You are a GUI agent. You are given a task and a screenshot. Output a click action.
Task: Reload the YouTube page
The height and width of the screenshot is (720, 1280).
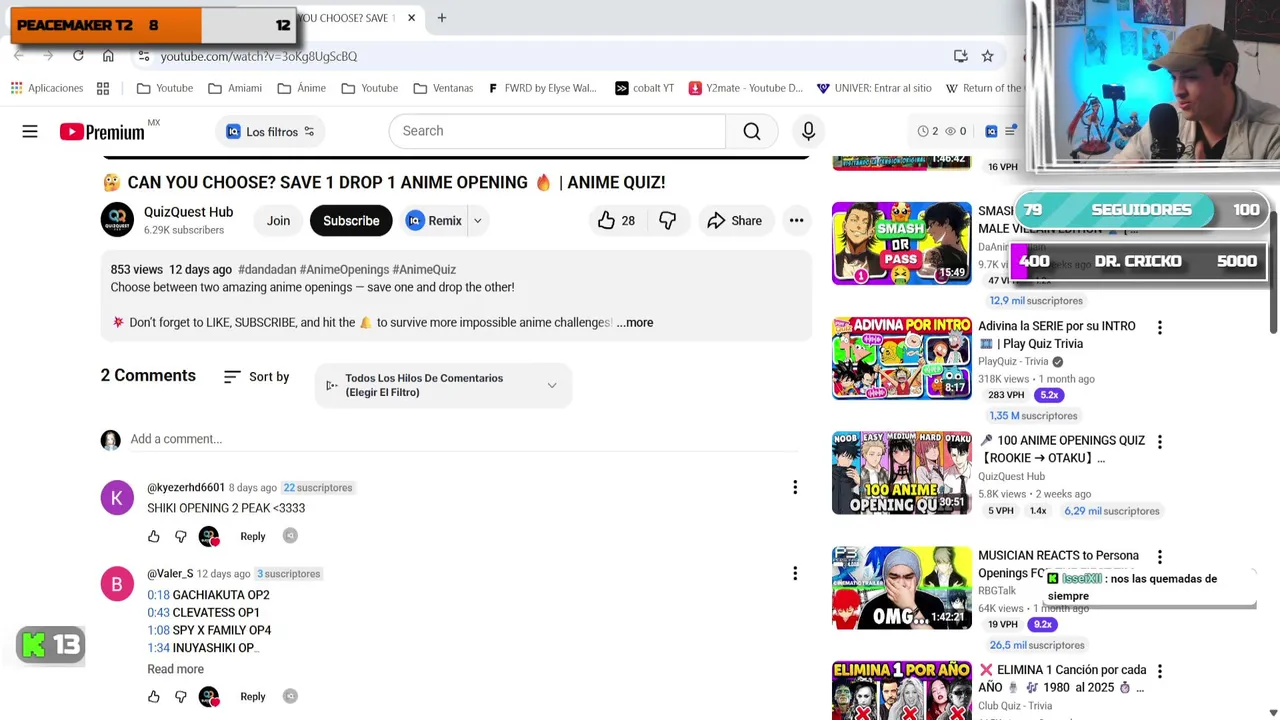[x=78, y=56]
